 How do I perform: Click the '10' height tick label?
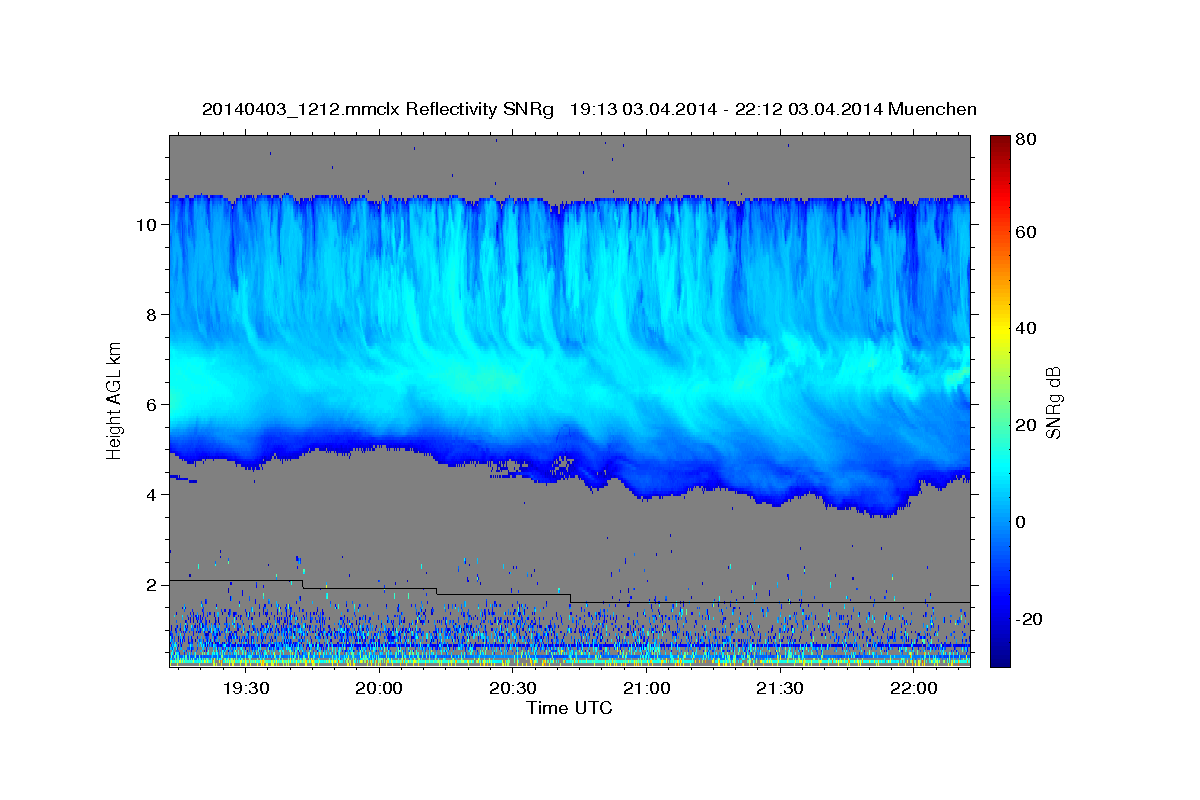point(148,224)
